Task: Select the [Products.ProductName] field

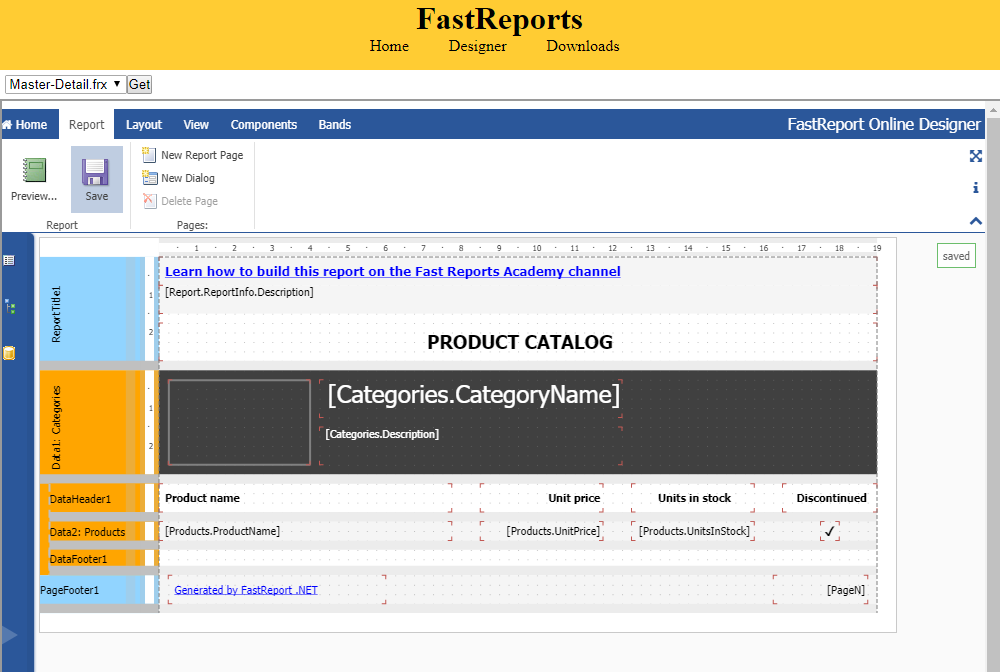Action: 305,531
